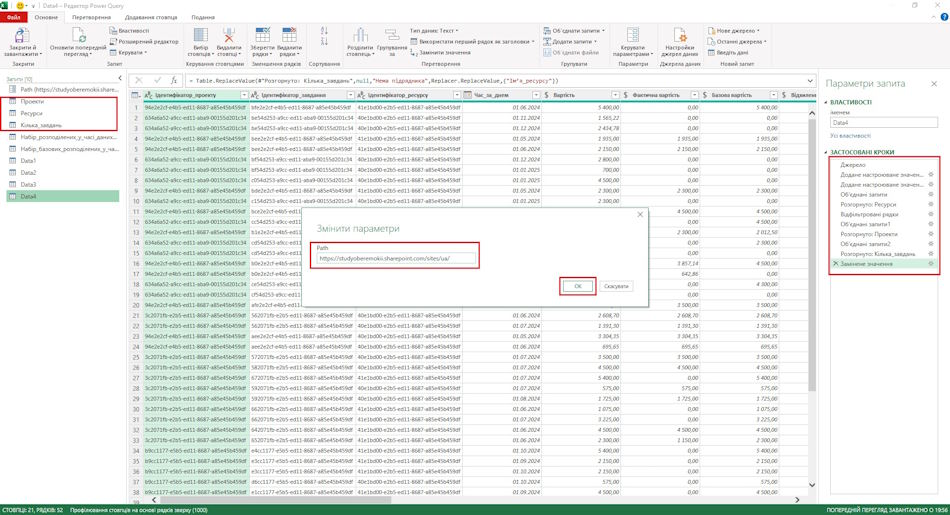
Task: Click Видалити стовпці icon
Action: (228, 35)
